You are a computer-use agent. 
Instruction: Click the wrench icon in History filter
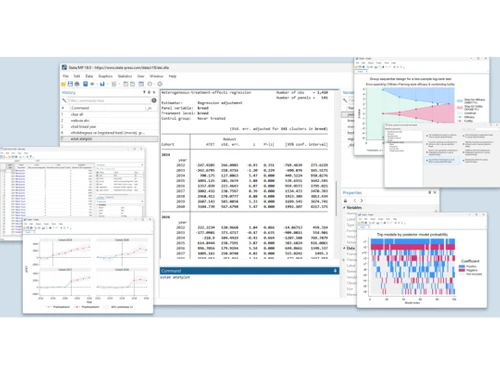pyautogui.click(x=64, y=100)
